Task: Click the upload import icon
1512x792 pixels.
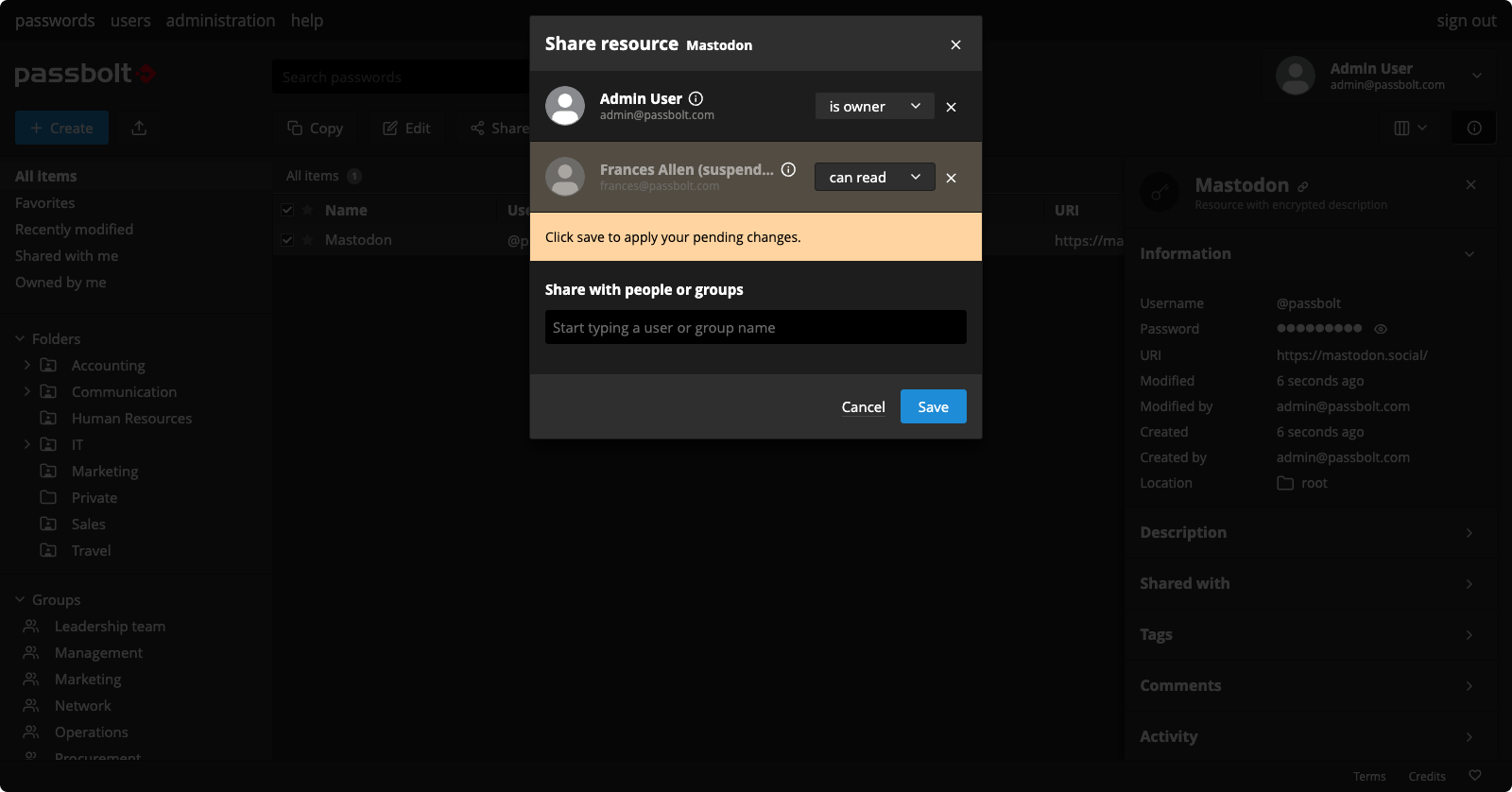Action: pyautogui.click(x=139, y=128)
